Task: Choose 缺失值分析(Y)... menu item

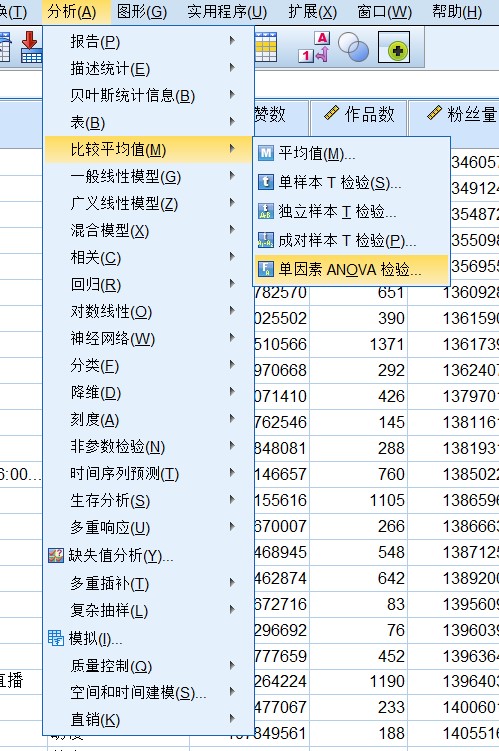Action: pyautogui.click(x=149, y=555)
